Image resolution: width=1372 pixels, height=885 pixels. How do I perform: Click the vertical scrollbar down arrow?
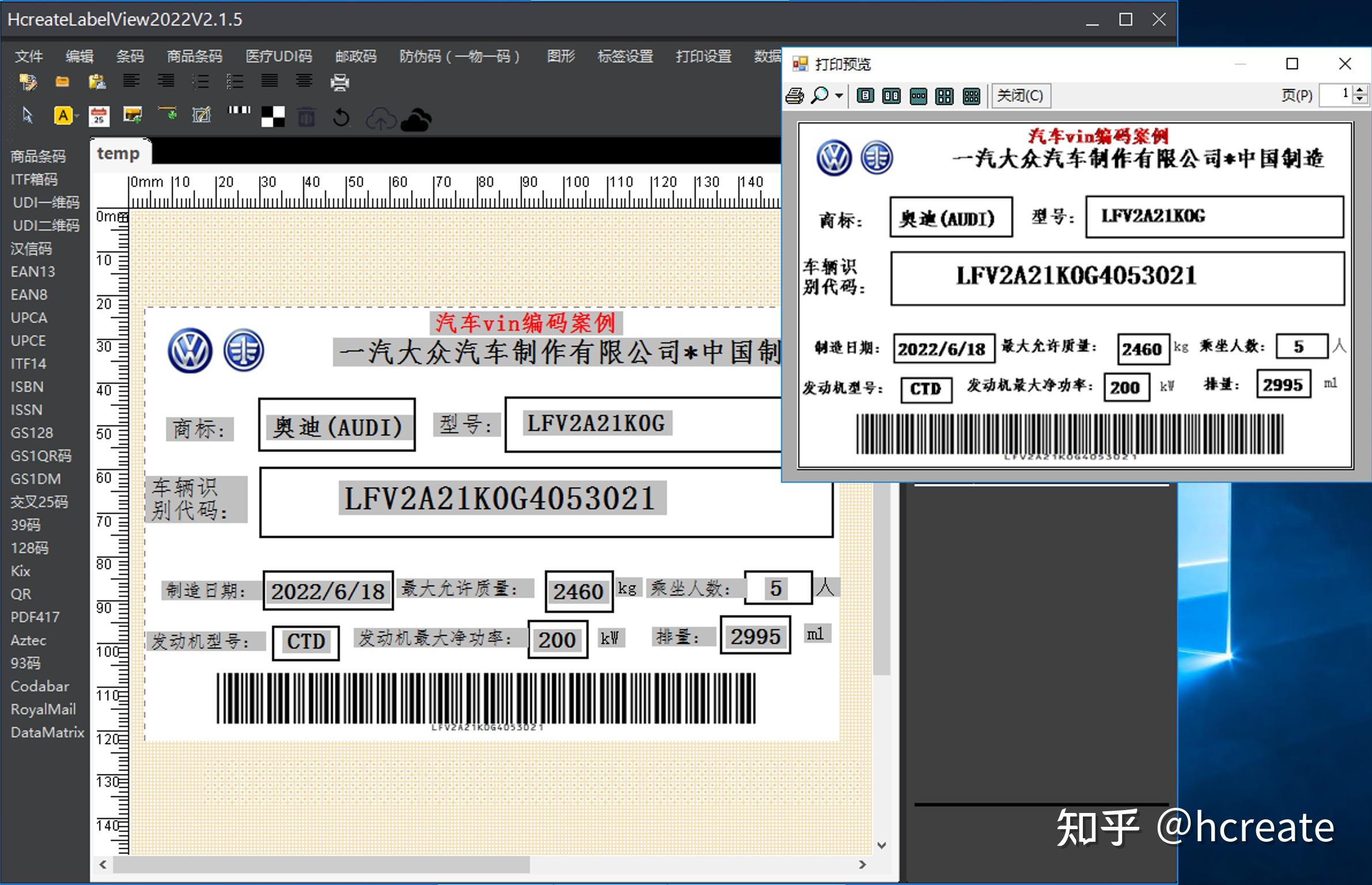pyautogui.click(x=881, y=845)
